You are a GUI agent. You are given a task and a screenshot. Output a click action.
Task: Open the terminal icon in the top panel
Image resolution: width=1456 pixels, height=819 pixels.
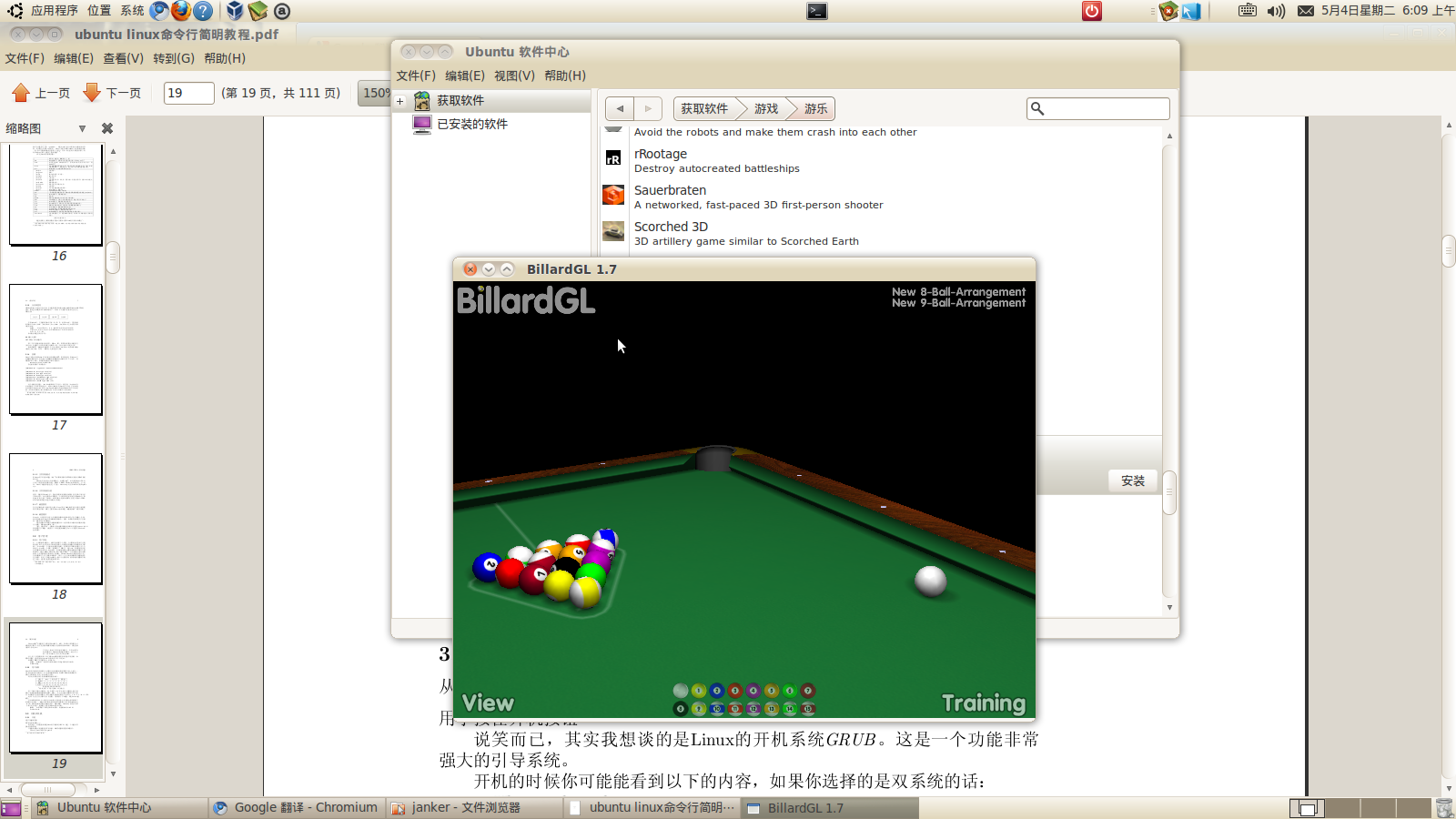point(817,11)
